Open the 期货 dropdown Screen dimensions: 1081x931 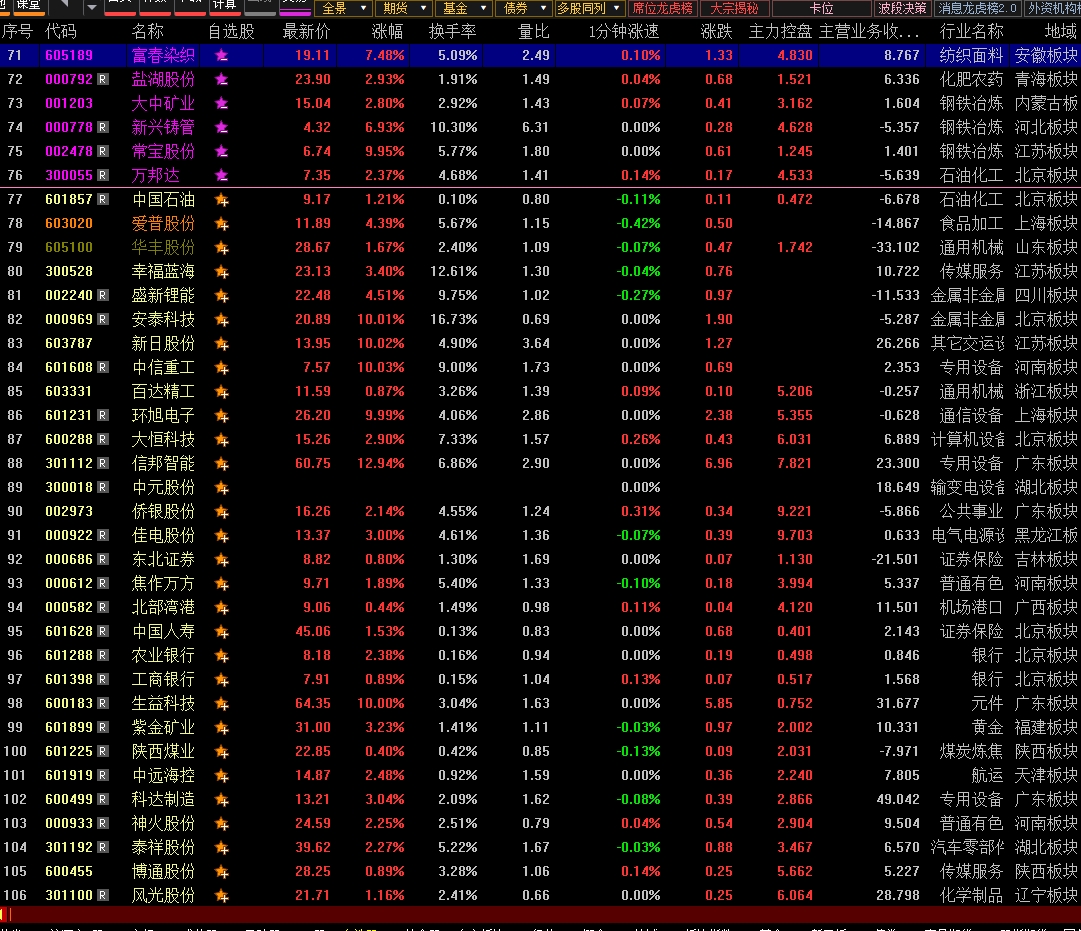point(405,8)
